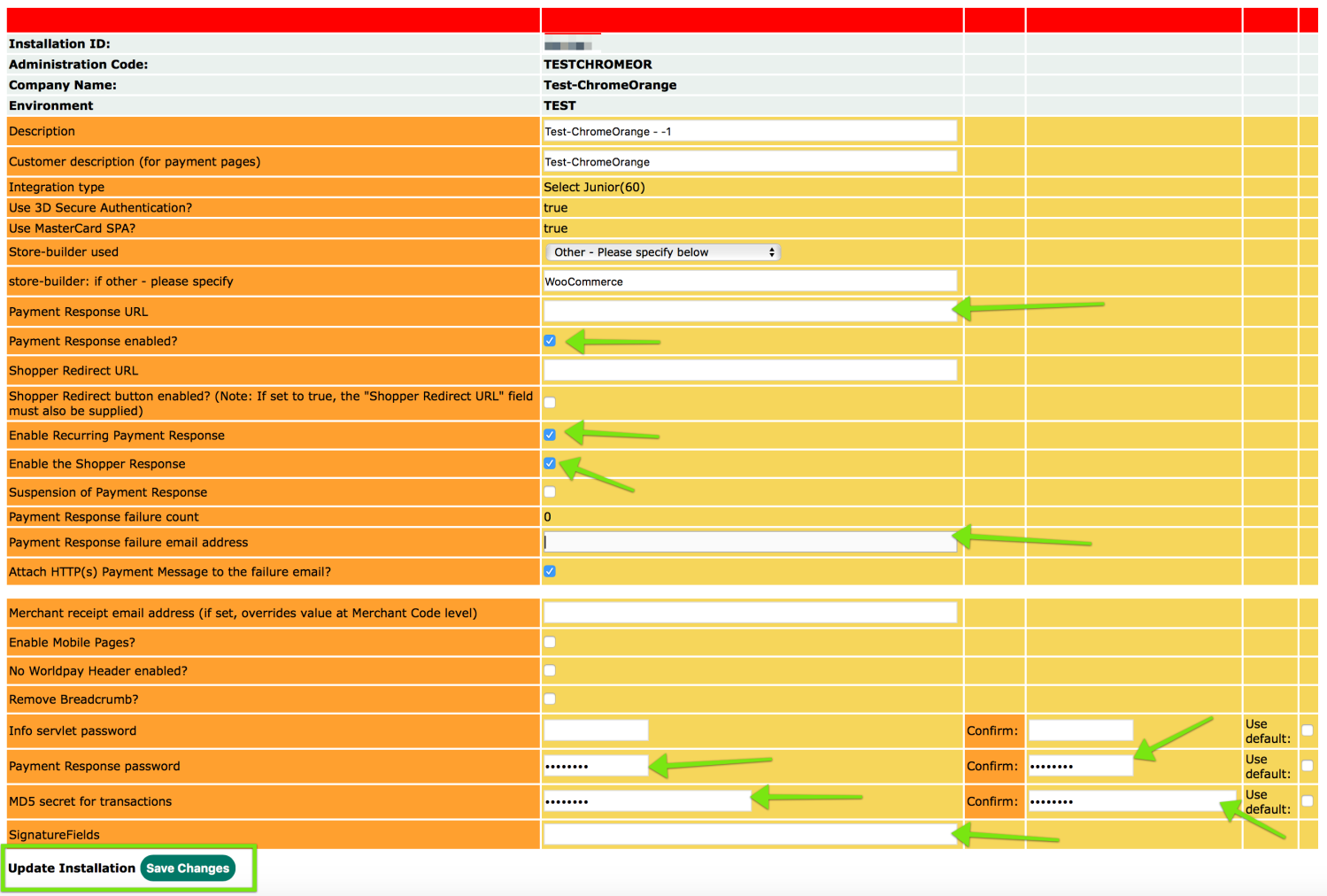Enable Remove Breadcrumb option
This screenshot has height=896, width=1327.
click(550, 699)
